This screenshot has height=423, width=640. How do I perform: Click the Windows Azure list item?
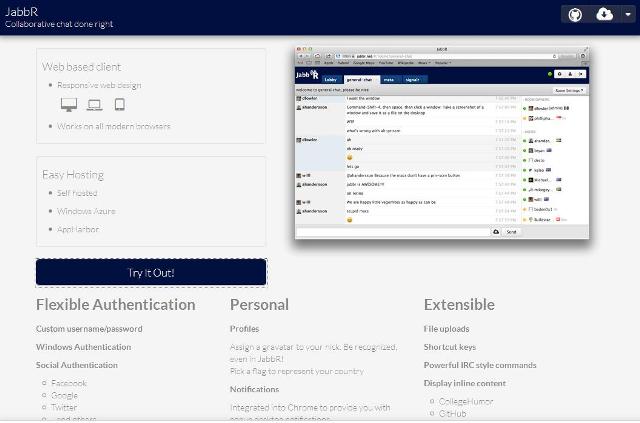click(x=86, y=211)
